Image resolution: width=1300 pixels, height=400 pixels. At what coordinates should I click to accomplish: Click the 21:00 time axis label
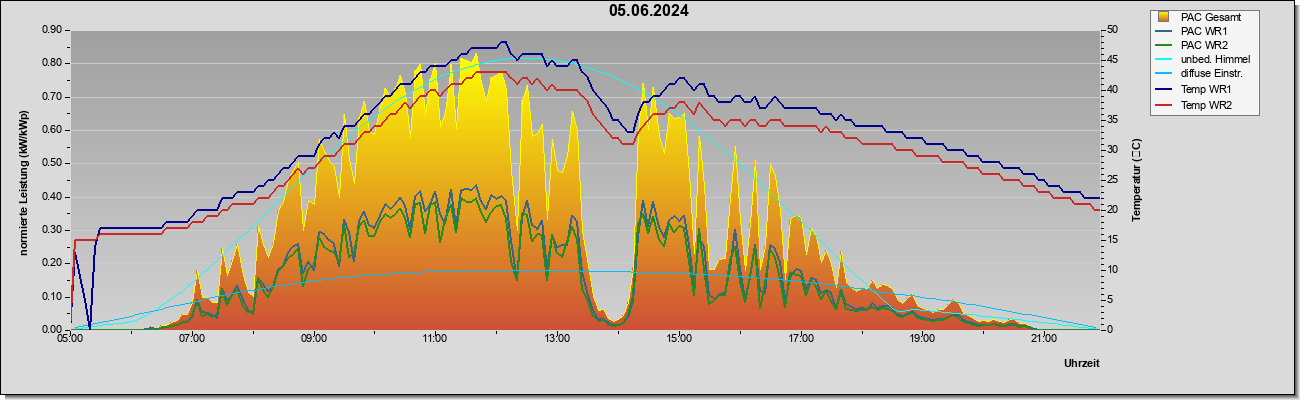(1043, 339)
